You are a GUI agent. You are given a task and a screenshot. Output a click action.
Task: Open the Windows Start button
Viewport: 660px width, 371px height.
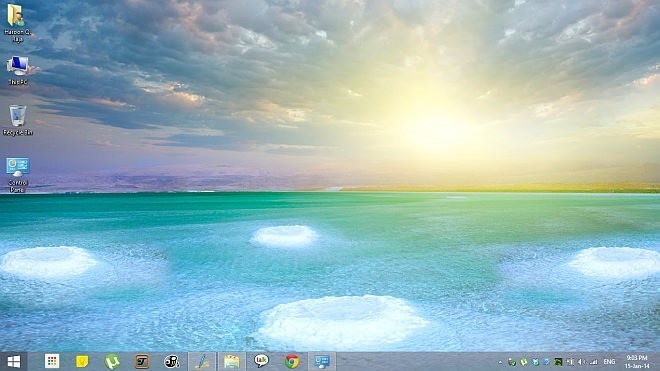pyautogui.click(x=13, y=361)
